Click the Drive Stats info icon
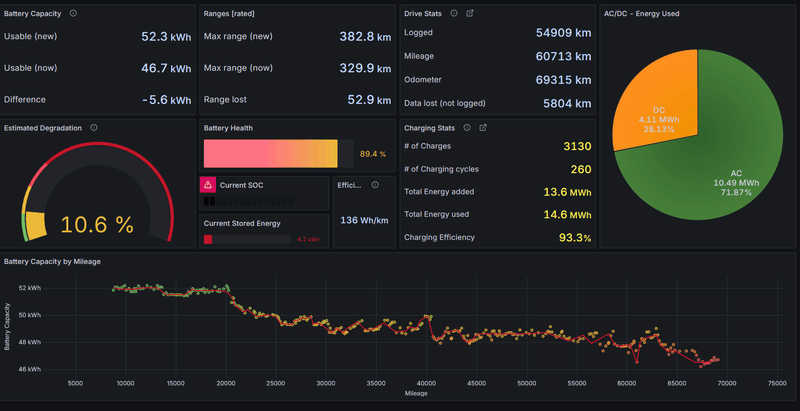Screen dimensions: 800x411 pyautogui.click(x=454, y=13)
